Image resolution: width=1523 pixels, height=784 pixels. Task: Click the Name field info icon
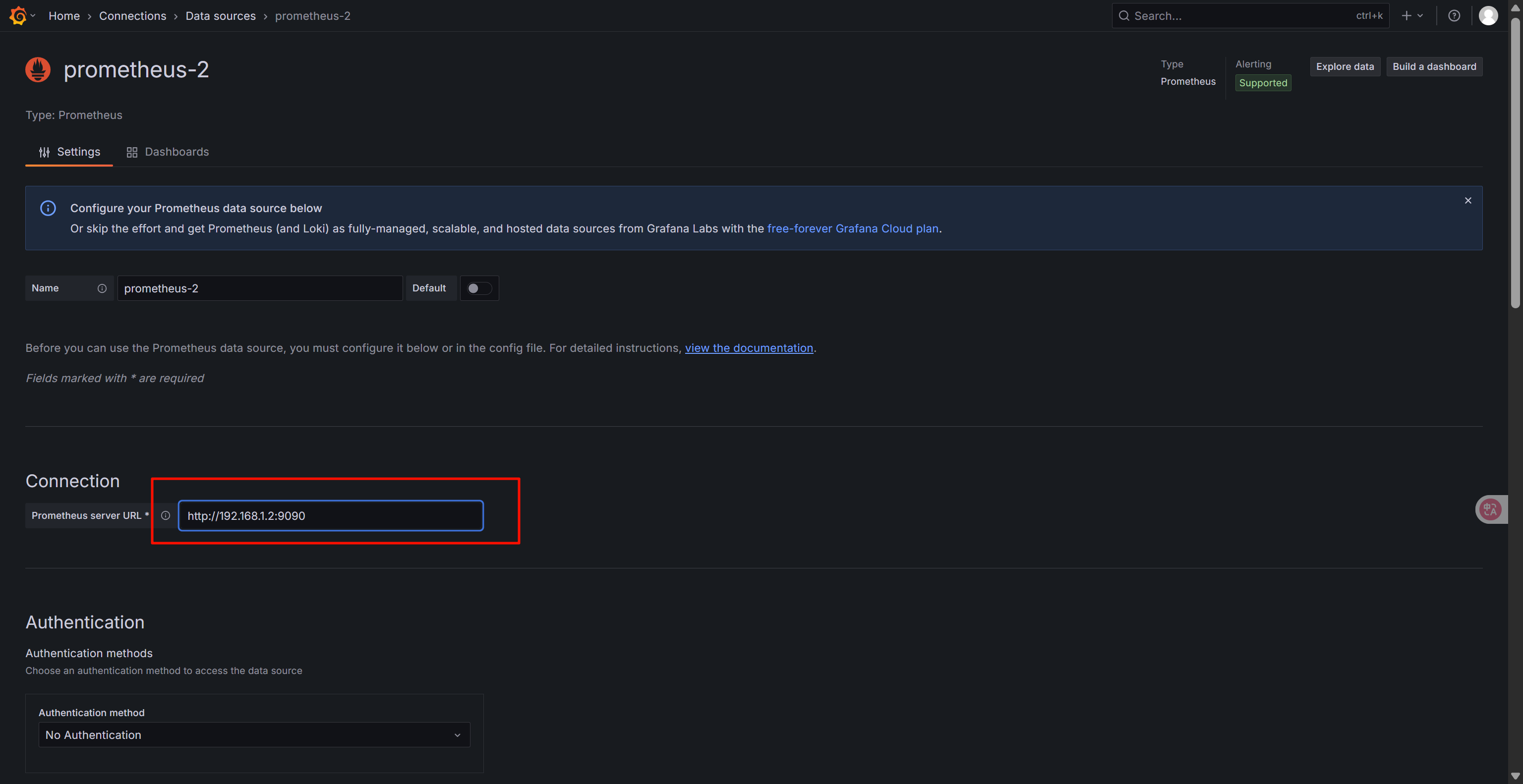[102, 288]
